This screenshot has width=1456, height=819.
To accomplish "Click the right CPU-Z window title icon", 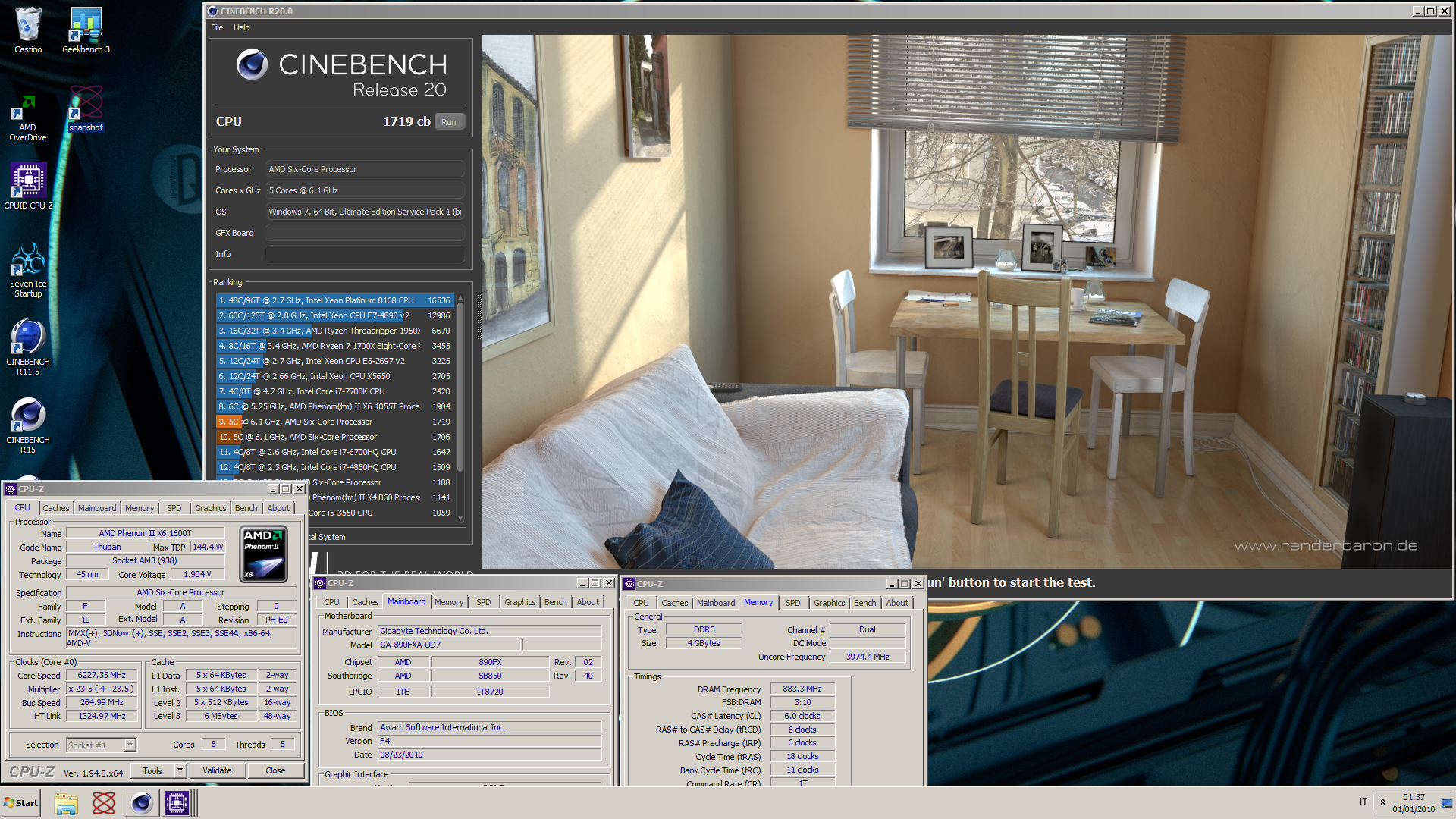I will coord(629,584).
